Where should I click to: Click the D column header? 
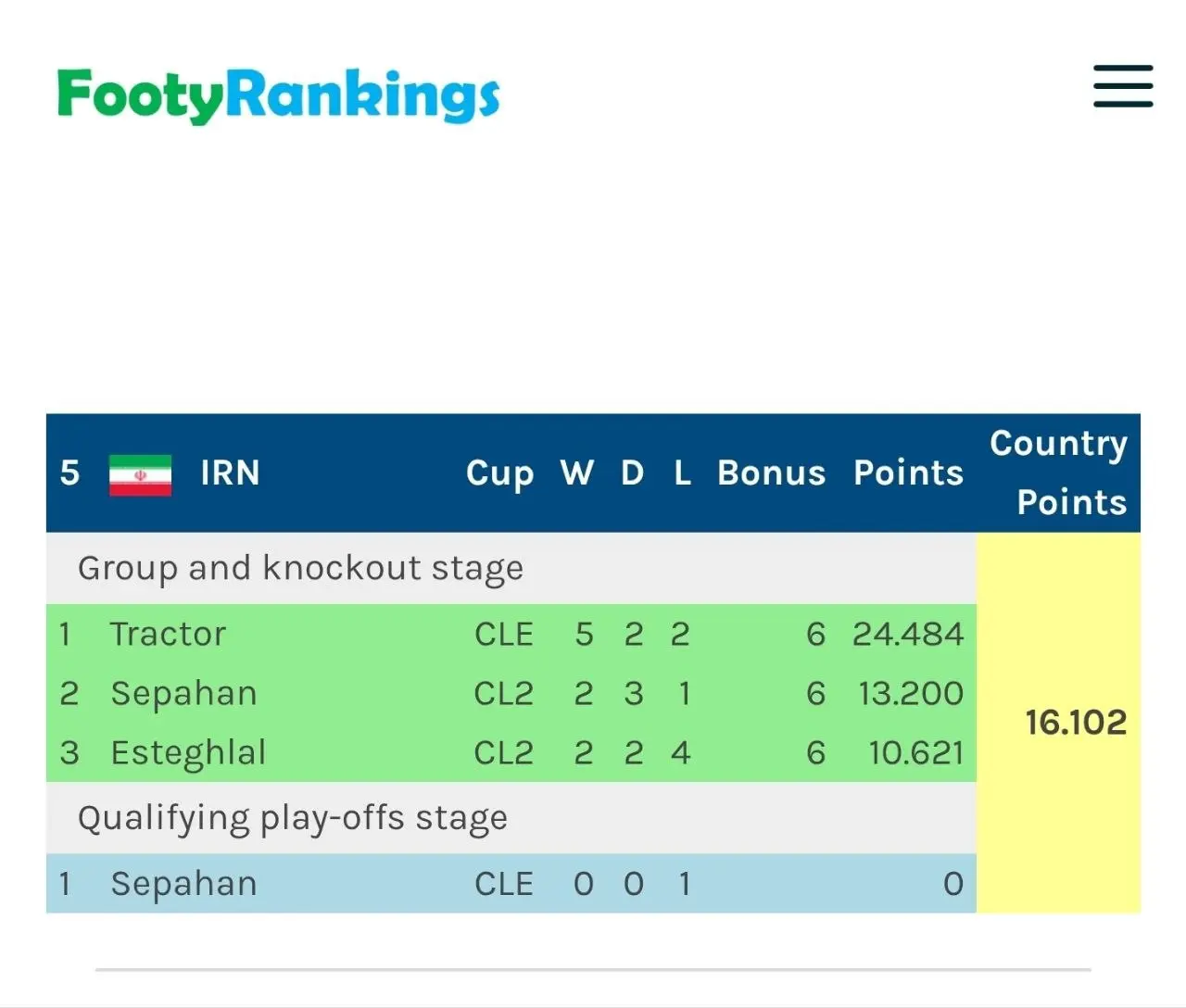pyautogui.click(x=632, y=473)
